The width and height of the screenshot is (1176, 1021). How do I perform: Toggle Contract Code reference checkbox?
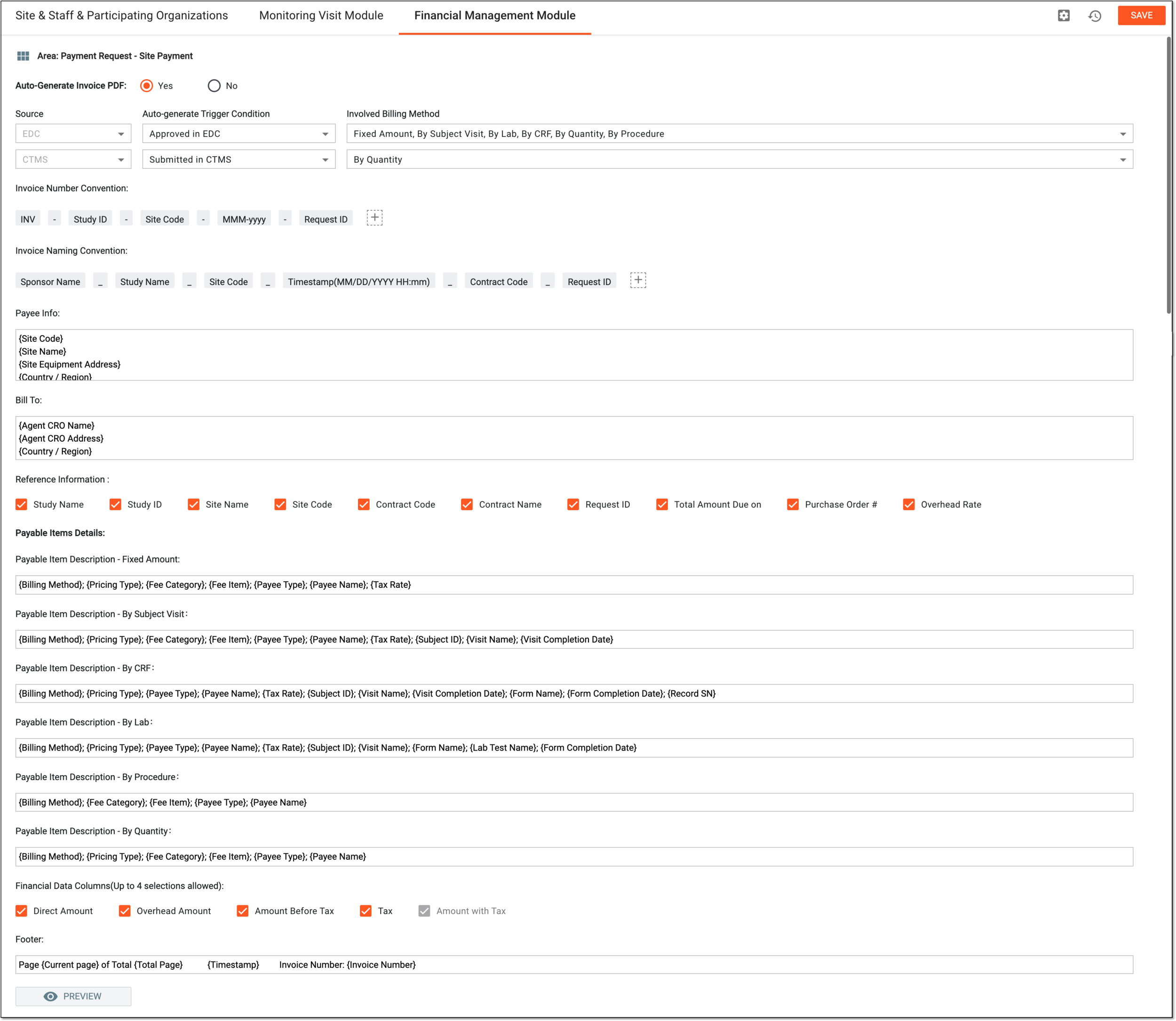pos(364,504)
